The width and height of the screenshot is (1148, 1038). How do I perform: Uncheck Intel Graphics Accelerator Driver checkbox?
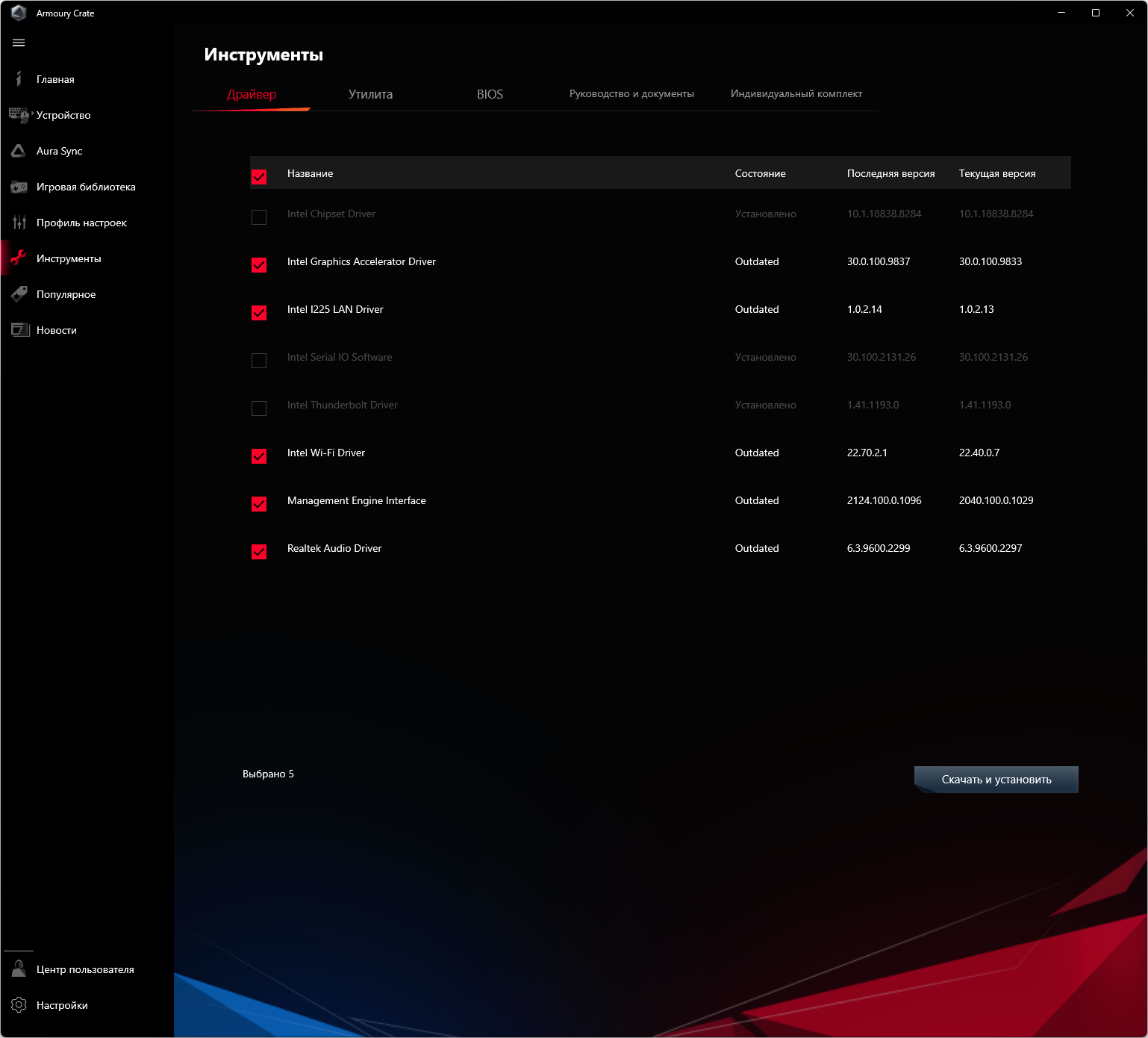pyautogui.click(x=259, y=265)
